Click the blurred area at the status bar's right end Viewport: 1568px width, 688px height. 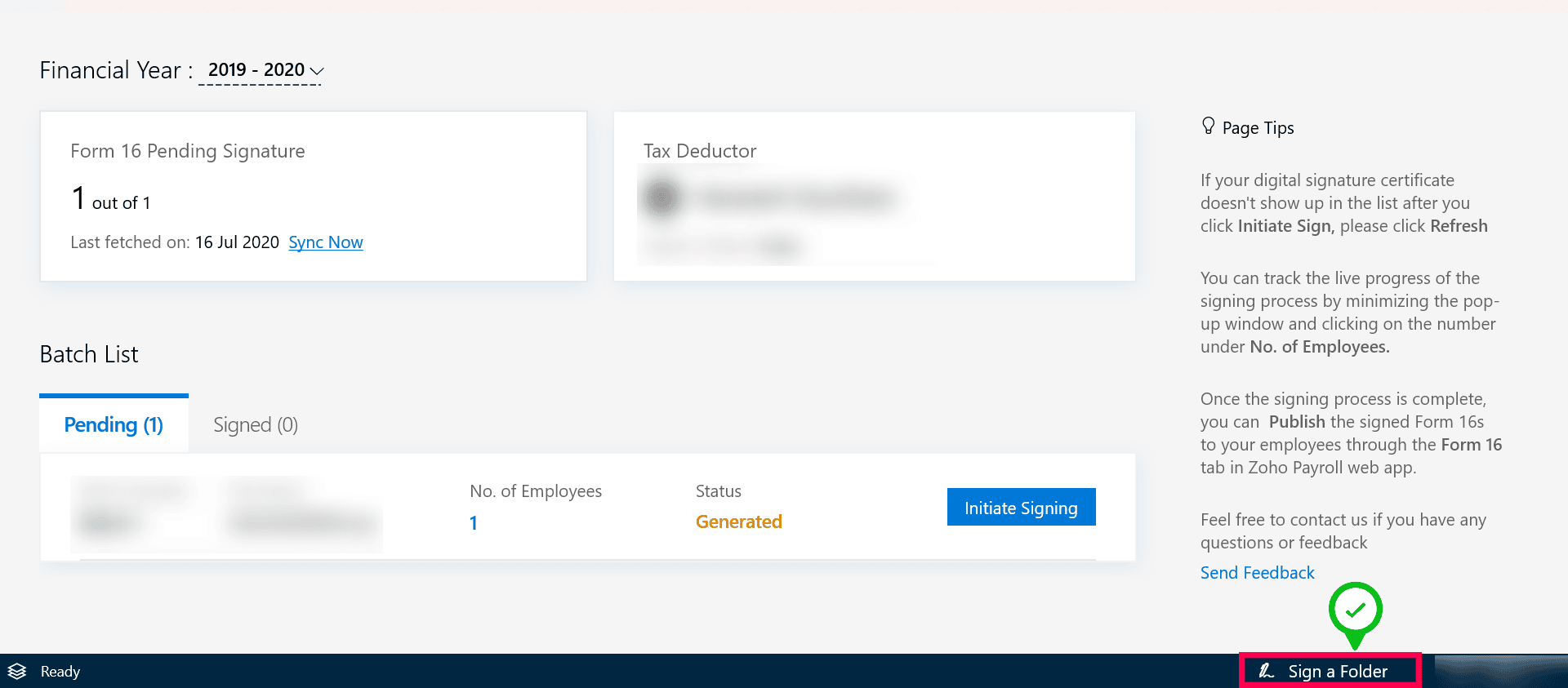click(x=1500, y=671)
